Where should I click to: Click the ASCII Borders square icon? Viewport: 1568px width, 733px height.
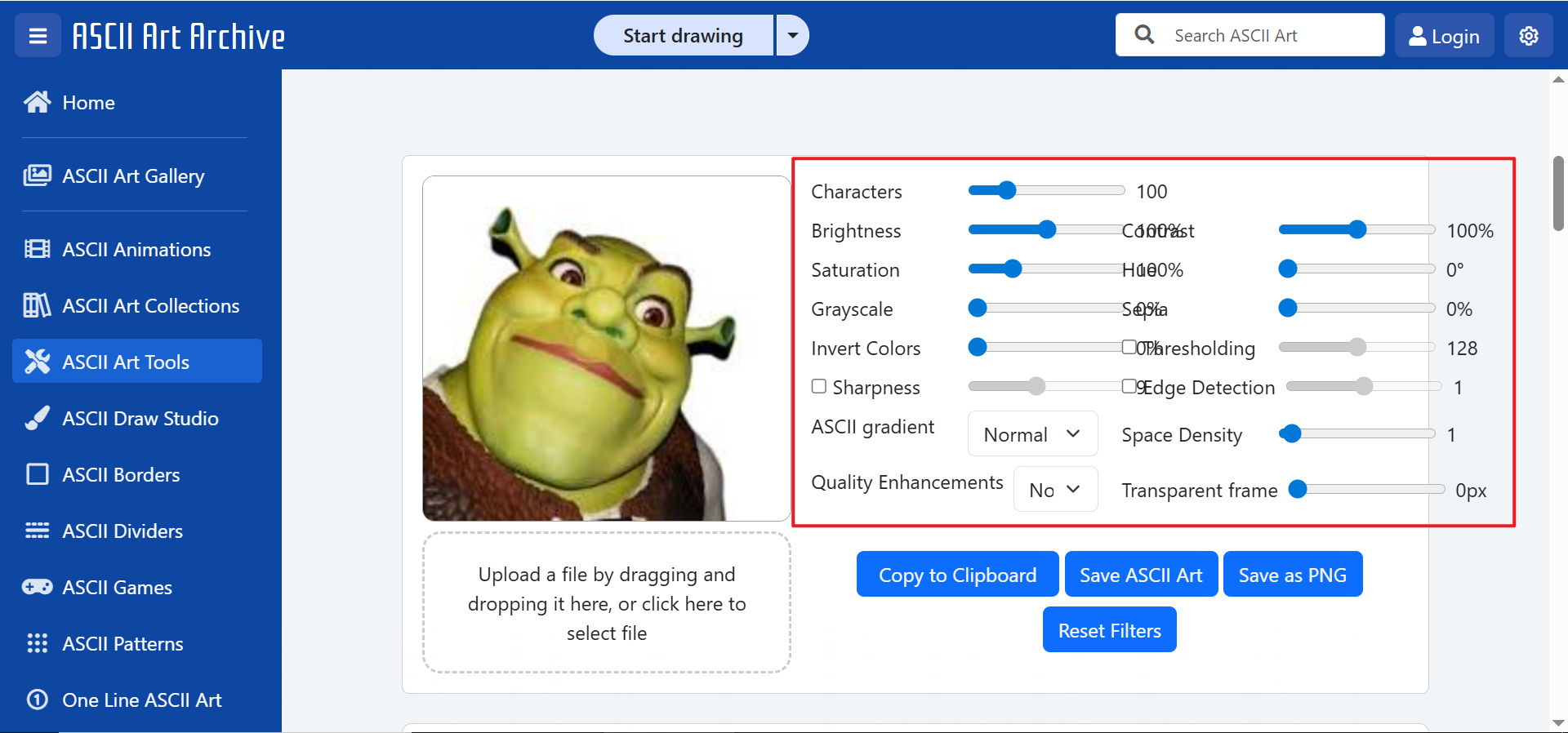[x=38, y=474]
